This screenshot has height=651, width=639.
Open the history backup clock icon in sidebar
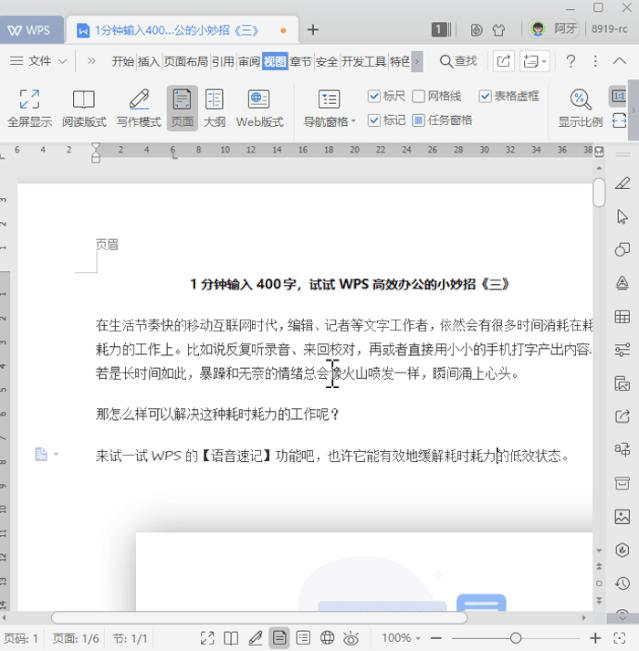622,583
